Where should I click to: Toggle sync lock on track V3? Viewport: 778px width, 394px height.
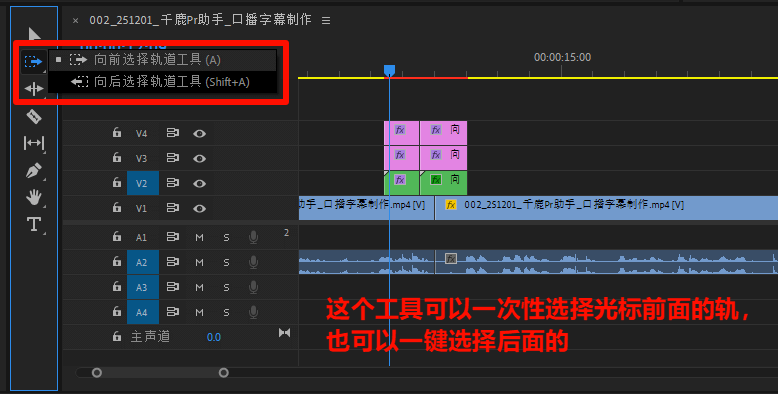pyautogui.click(x=172, y=158)
